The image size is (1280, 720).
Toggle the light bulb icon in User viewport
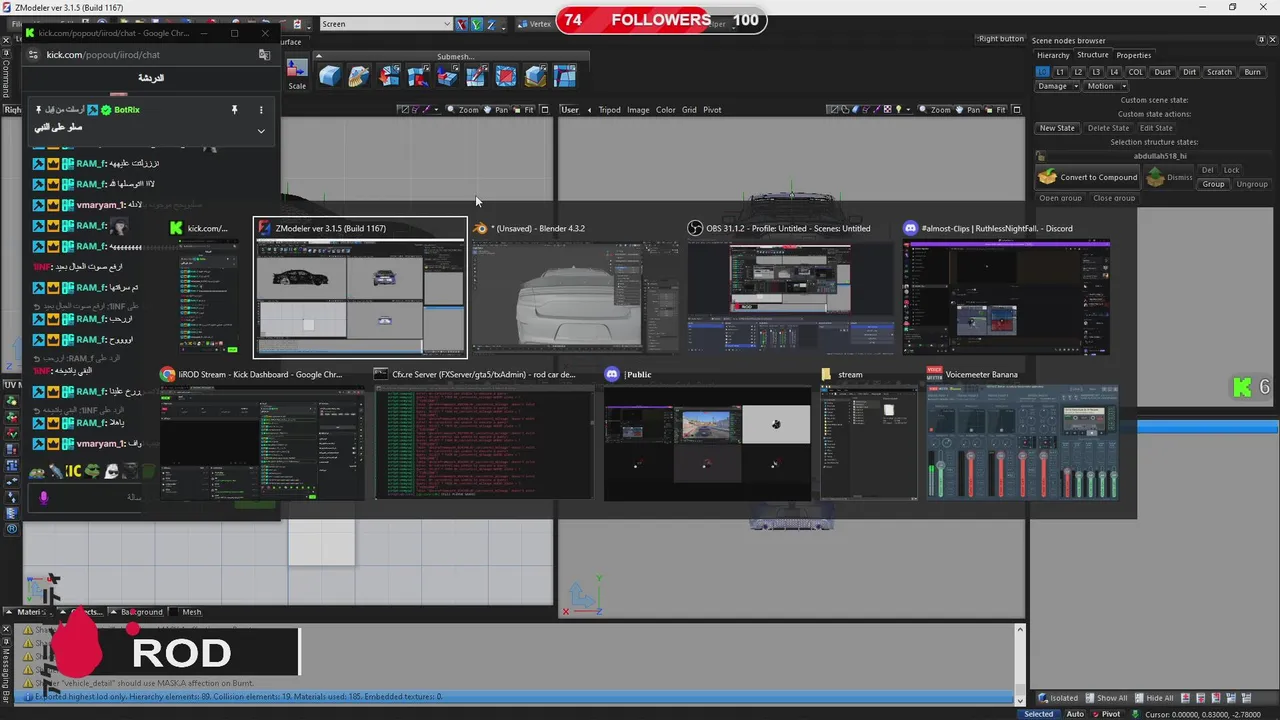point(898,110)
